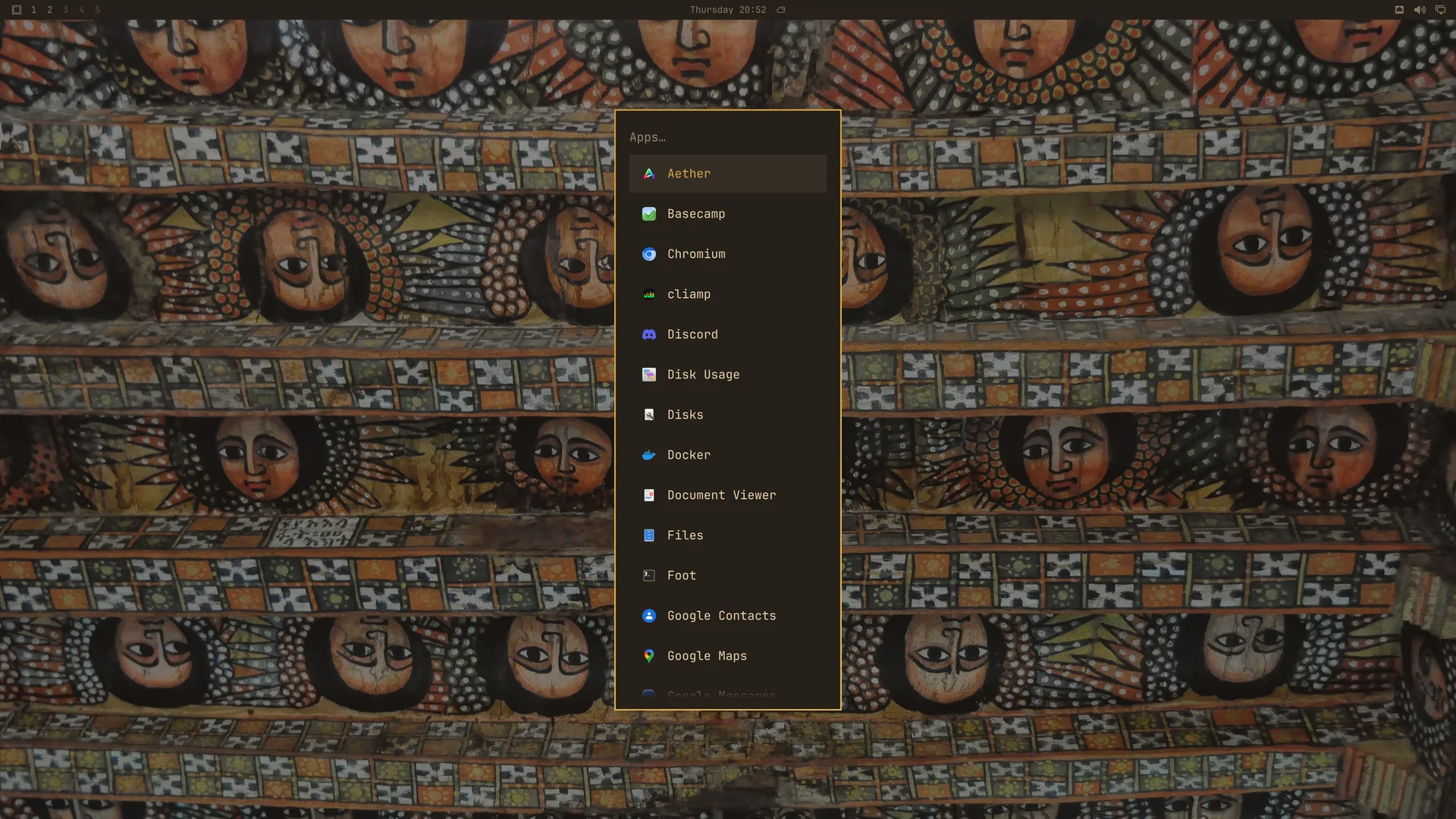1456x819 pixels.
Task: Click the Google Contacts icon
Action: (x=649, y=616)
